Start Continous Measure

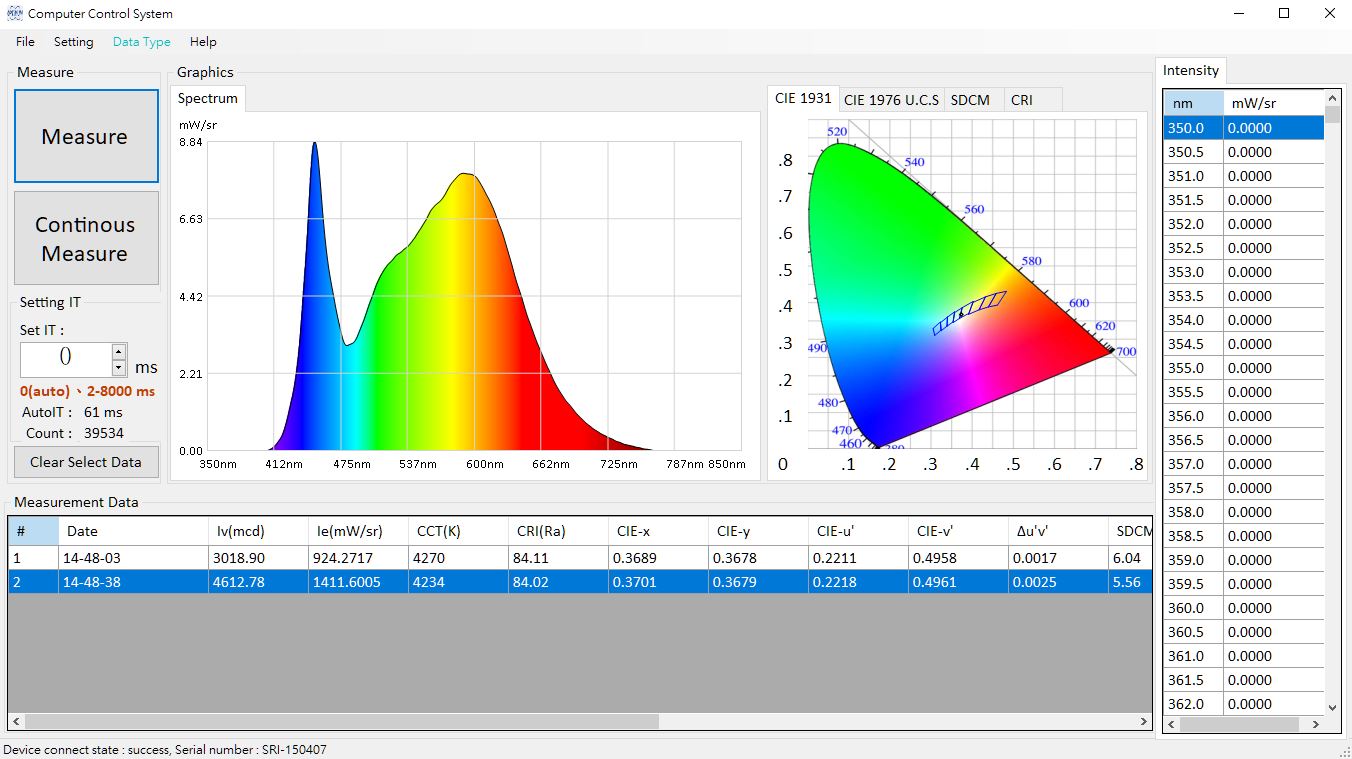pos(86,239)
